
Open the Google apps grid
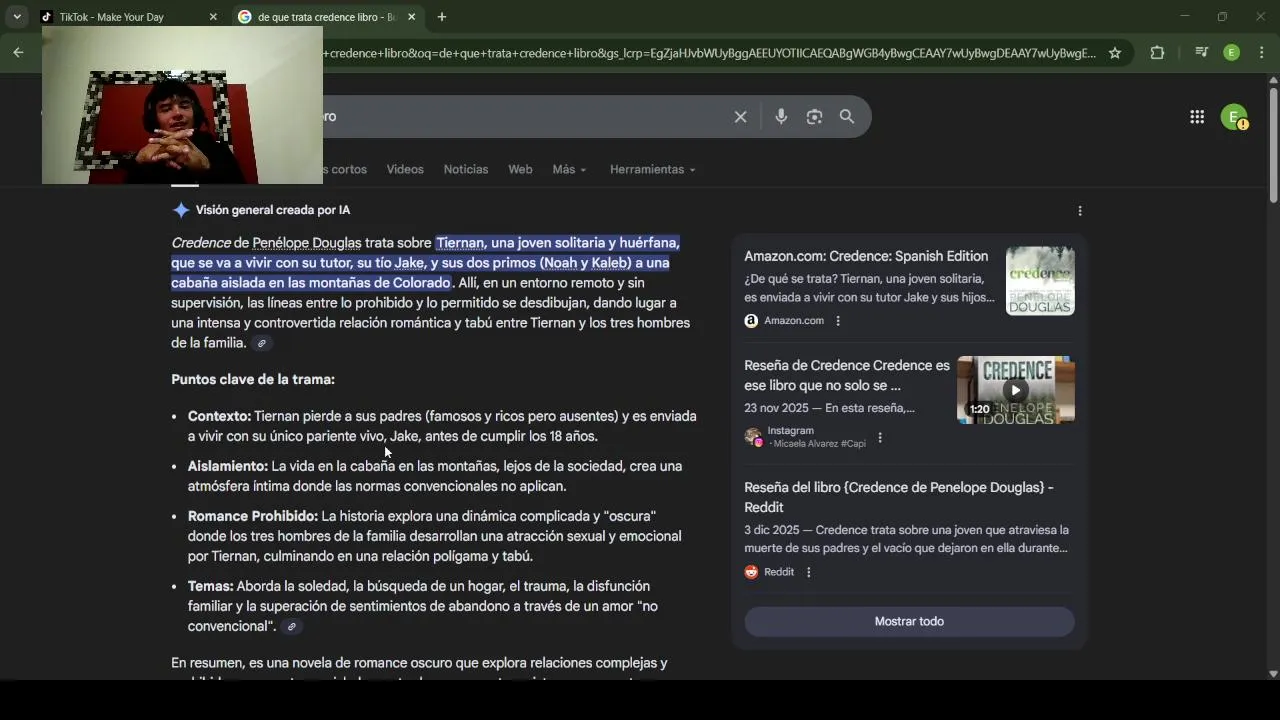tap(1197, 117)
